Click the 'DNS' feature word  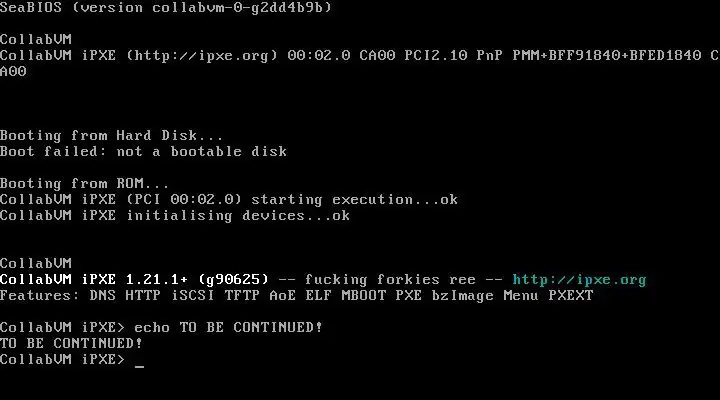[x=102, y=295]
